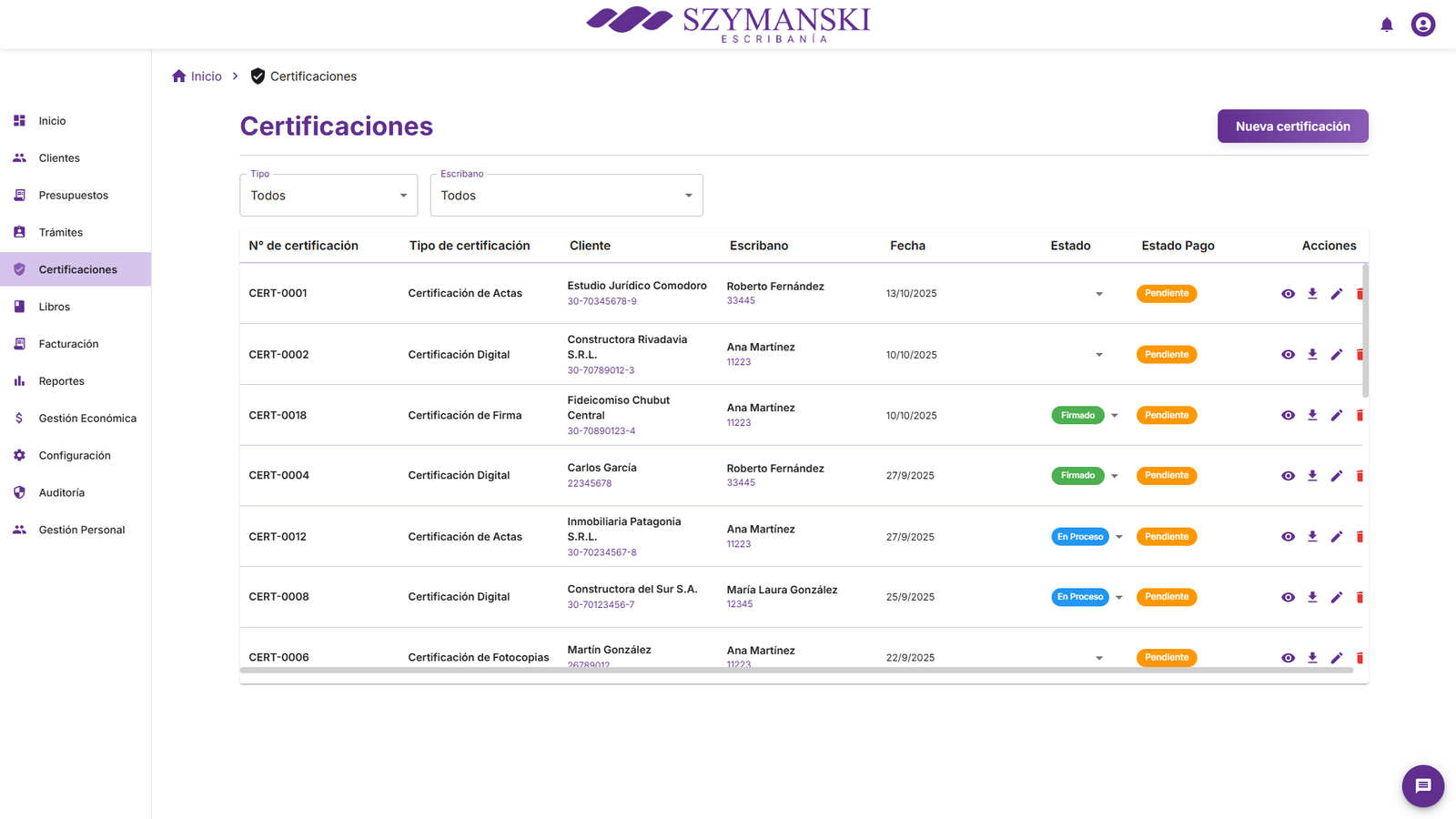View details of CERT-0001 with eye icon
The image size is (1456, 819).
(x=1288, y=294)
